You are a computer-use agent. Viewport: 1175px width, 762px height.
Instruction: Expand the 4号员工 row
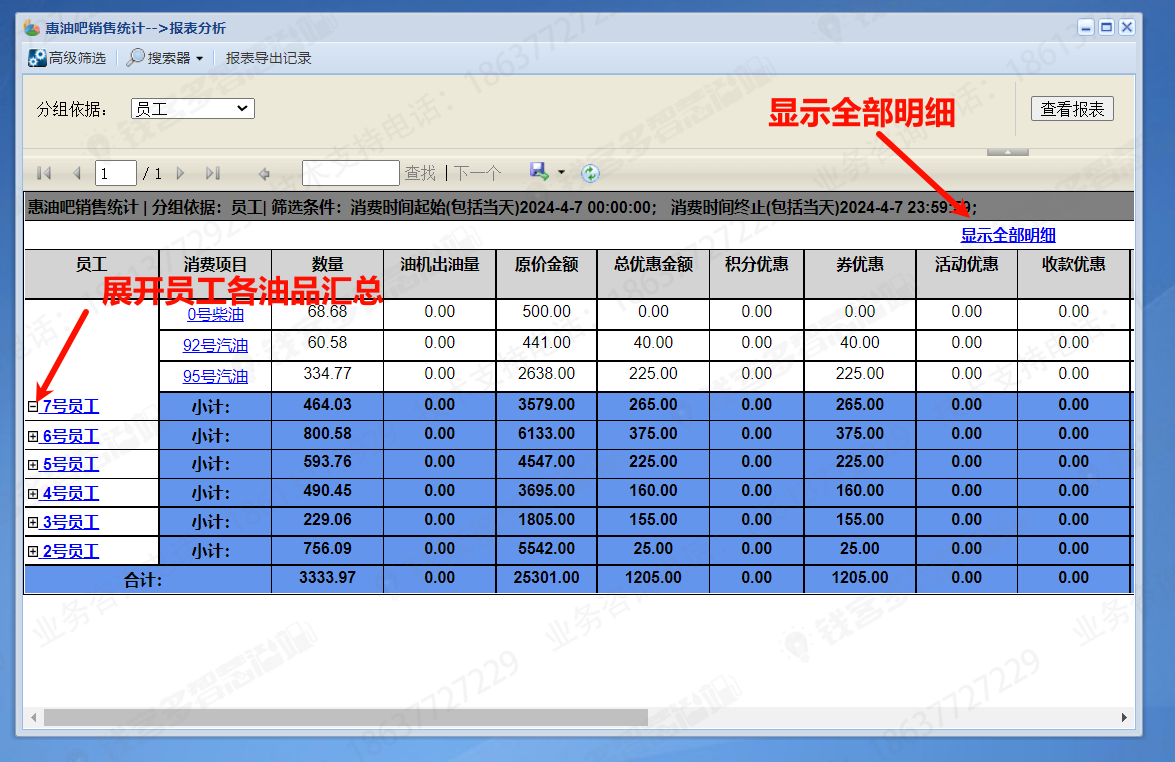pyautogui.click(x=33, y=494)
